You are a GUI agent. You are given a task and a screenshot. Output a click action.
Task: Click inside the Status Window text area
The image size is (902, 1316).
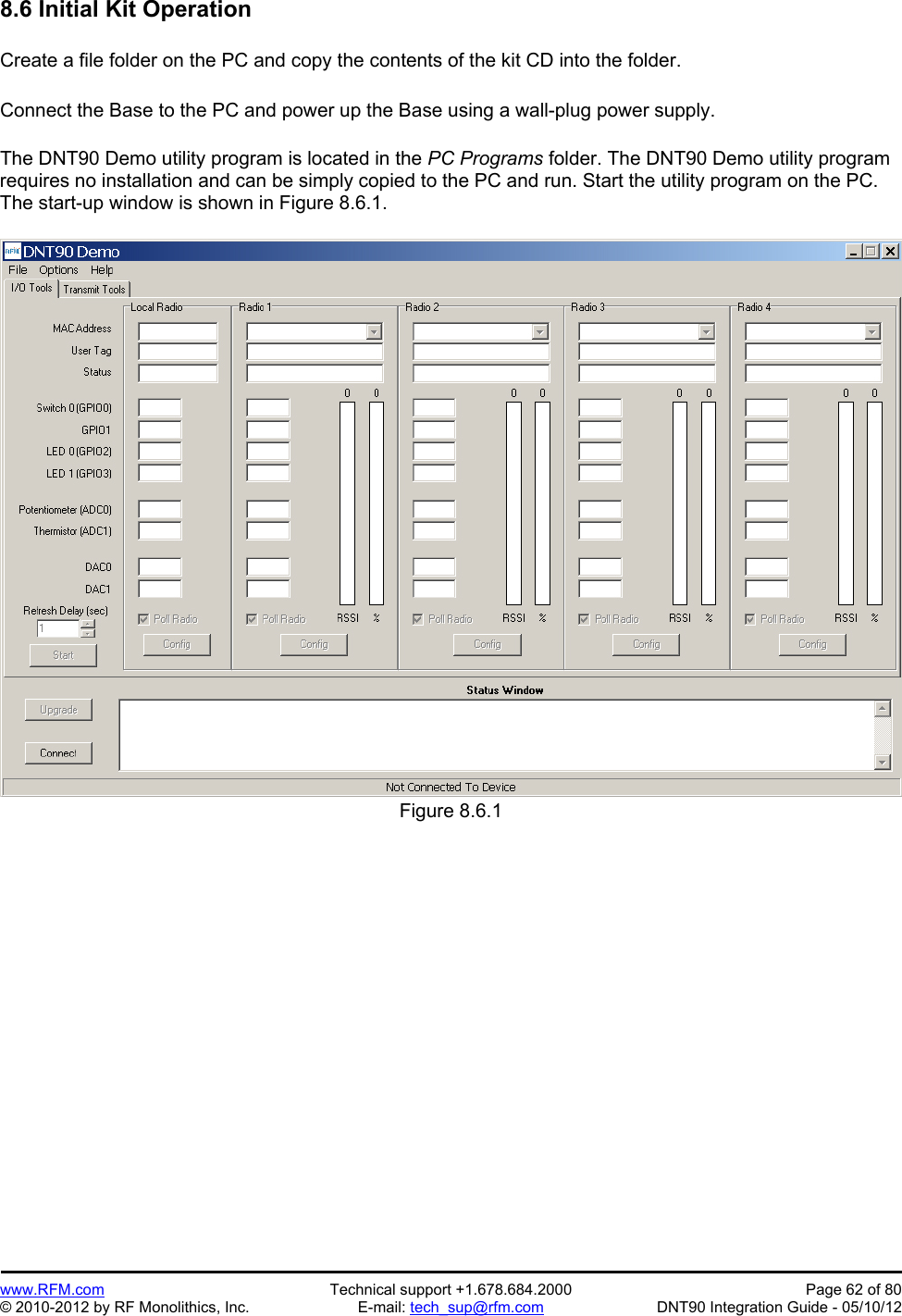tap(497, 735)
